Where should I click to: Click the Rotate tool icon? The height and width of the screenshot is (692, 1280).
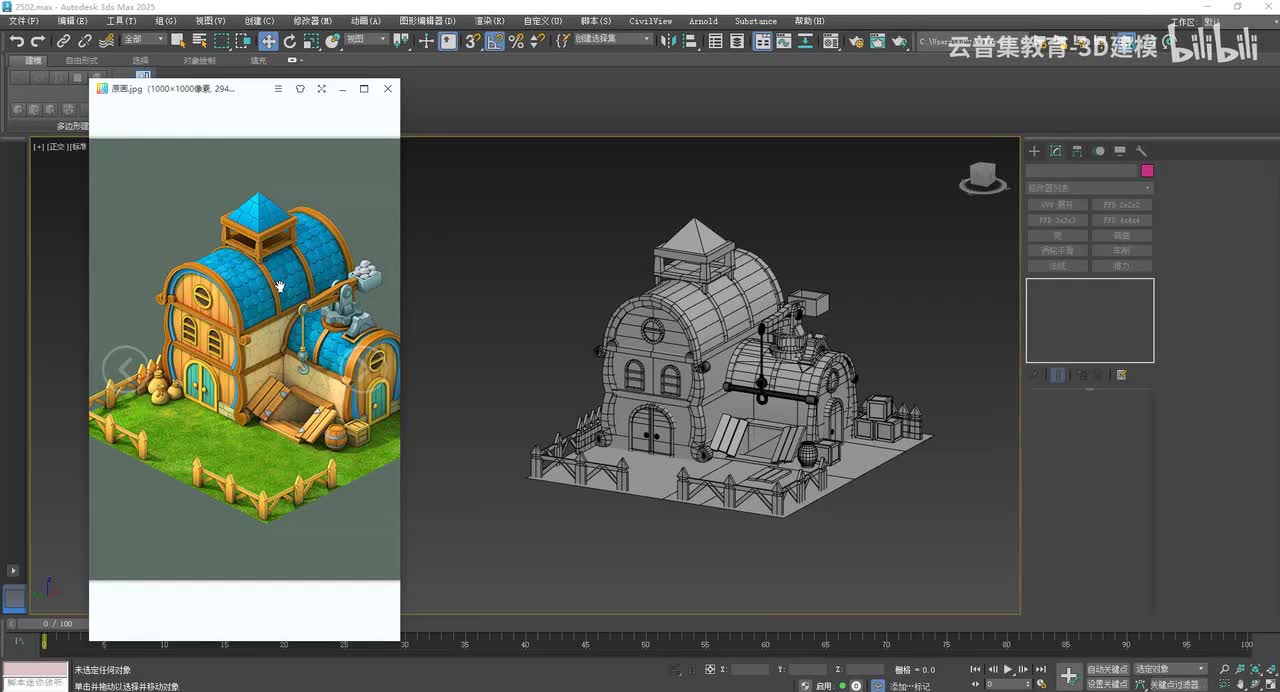[x=290, y=41]
